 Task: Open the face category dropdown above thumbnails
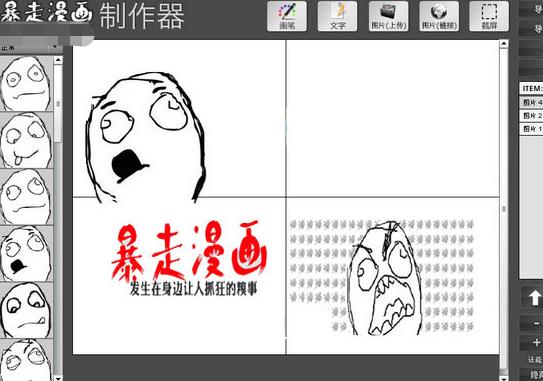pyautogui.click(x=30, y=47)
